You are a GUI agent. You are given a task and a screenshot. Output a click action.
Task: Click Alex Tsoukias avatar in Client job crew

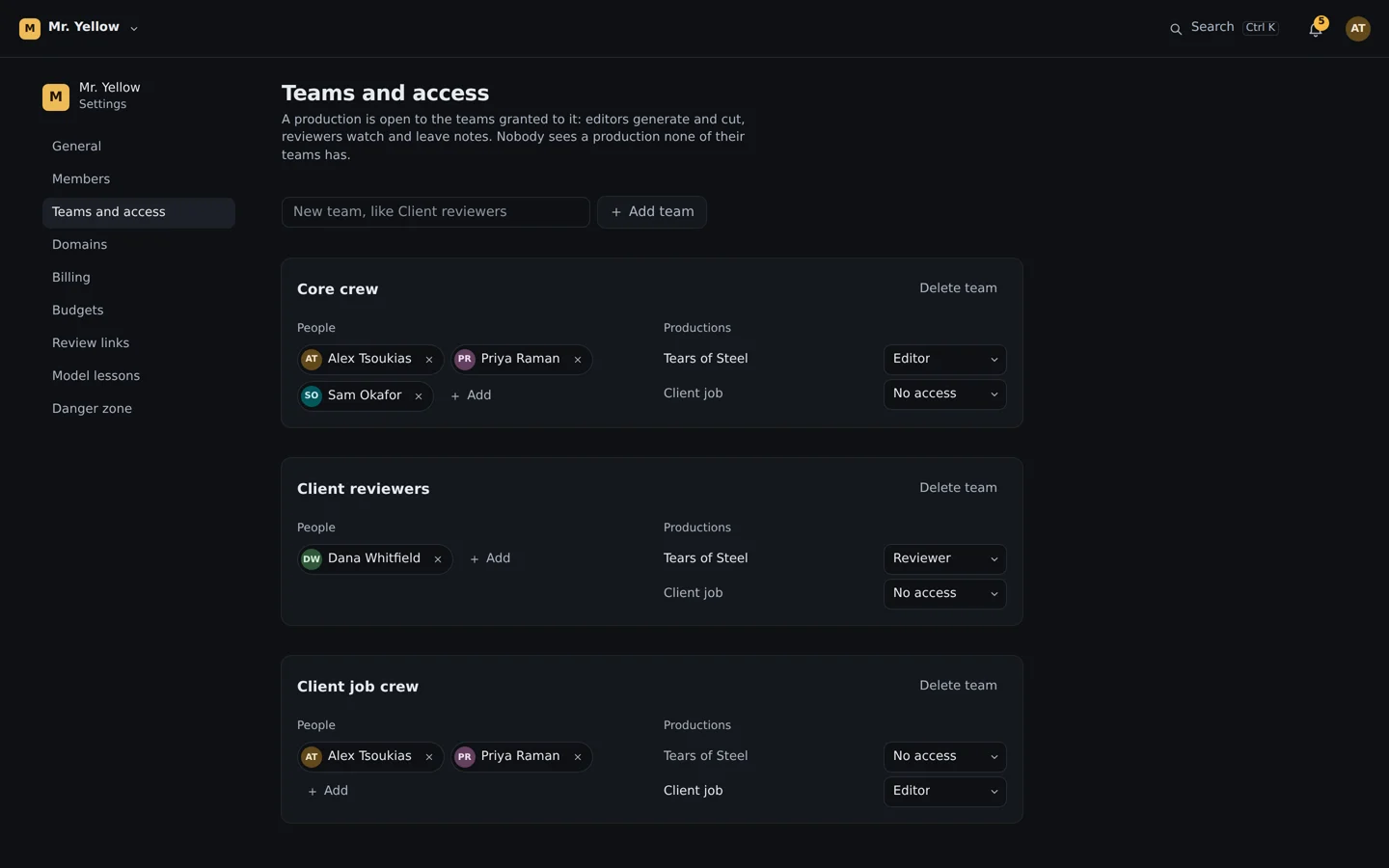point(312,757)
